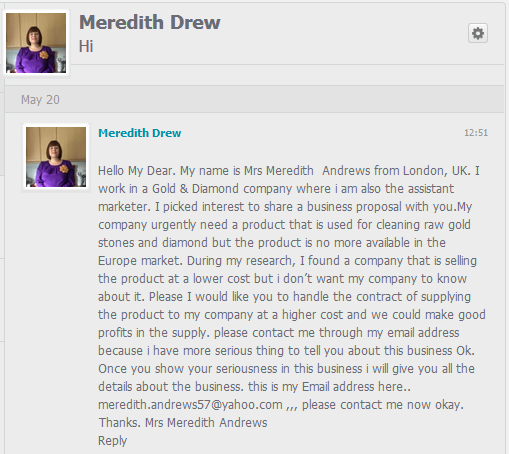Screen dimensions: 509x454
Task: Click the small avatar beside the message
Action: [56, 157]
